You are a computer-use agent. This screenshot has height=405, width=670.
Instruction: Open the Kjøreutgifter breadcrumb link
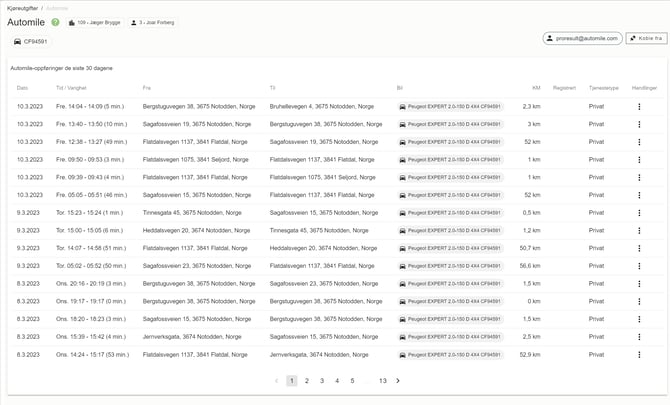(23, 8)
